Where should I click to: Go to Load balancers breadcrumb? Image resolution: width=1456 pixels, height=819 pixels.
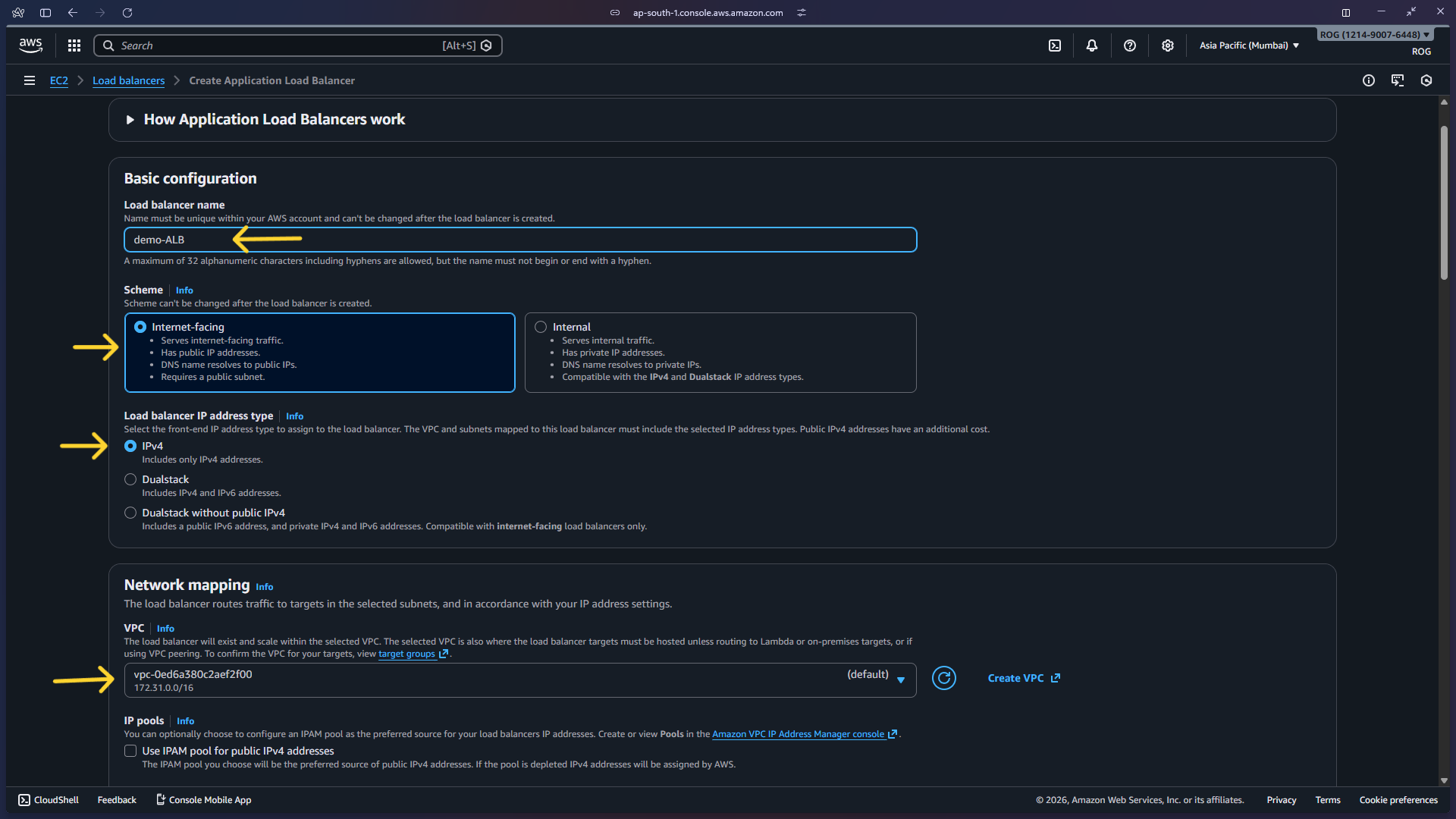(128, 80)
